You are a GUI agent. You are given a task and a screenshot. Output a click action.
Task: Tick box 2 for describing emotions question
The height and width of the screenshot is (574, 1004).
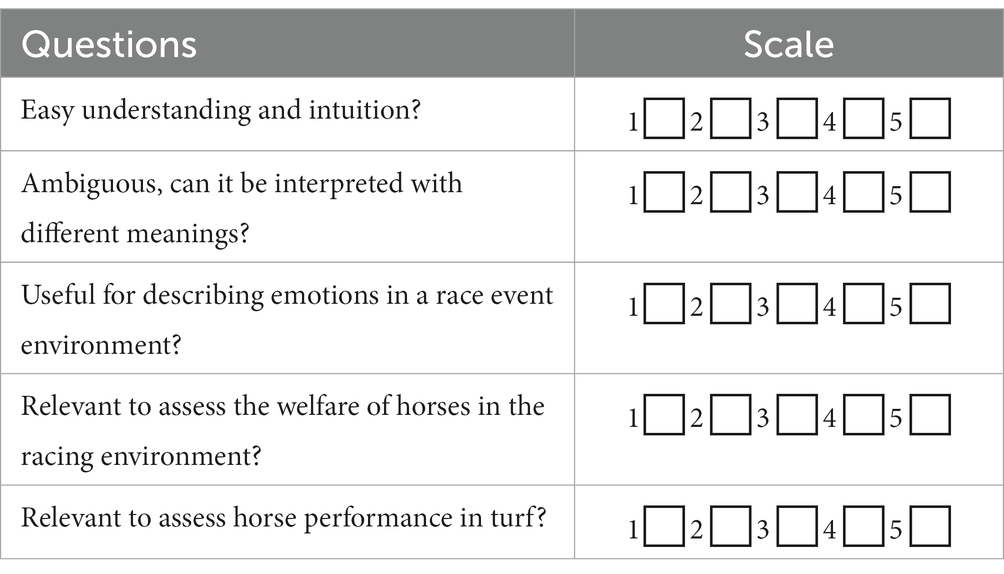pos(731,304)
